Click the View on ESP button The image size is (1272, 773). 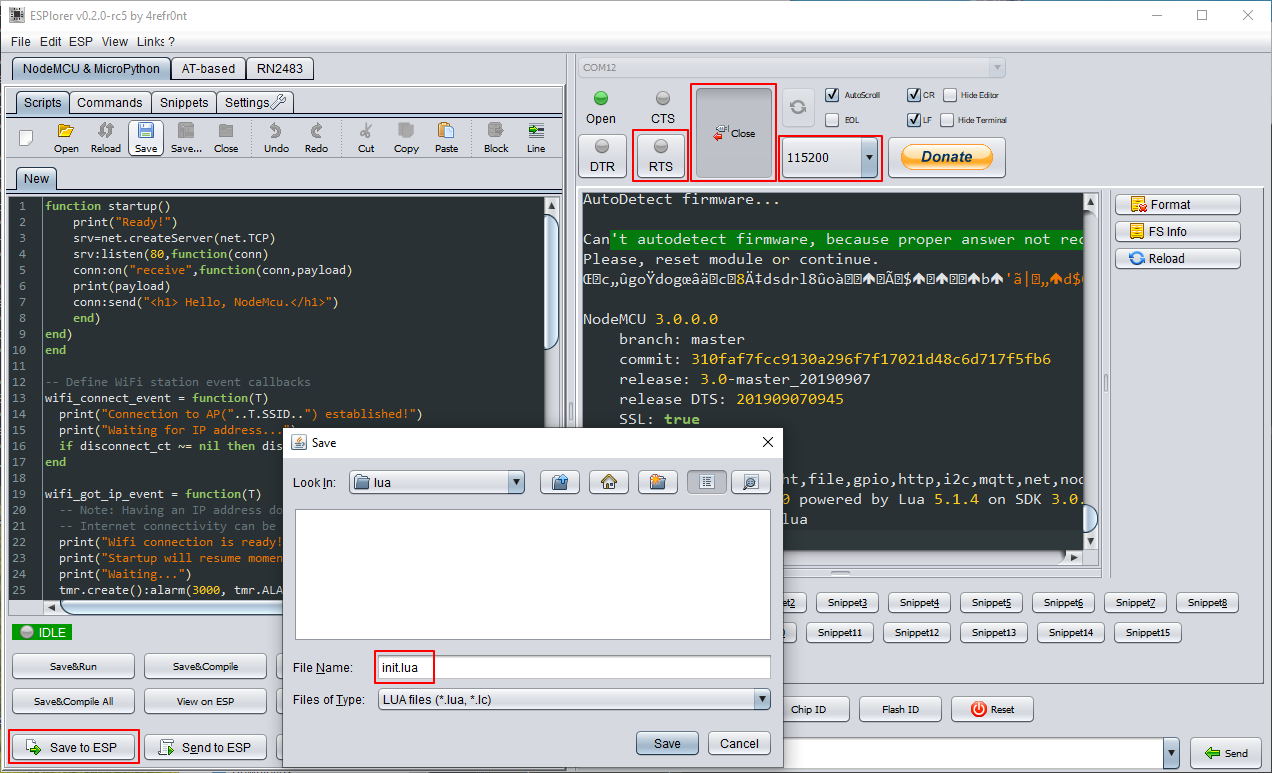(x=205, y=701)
